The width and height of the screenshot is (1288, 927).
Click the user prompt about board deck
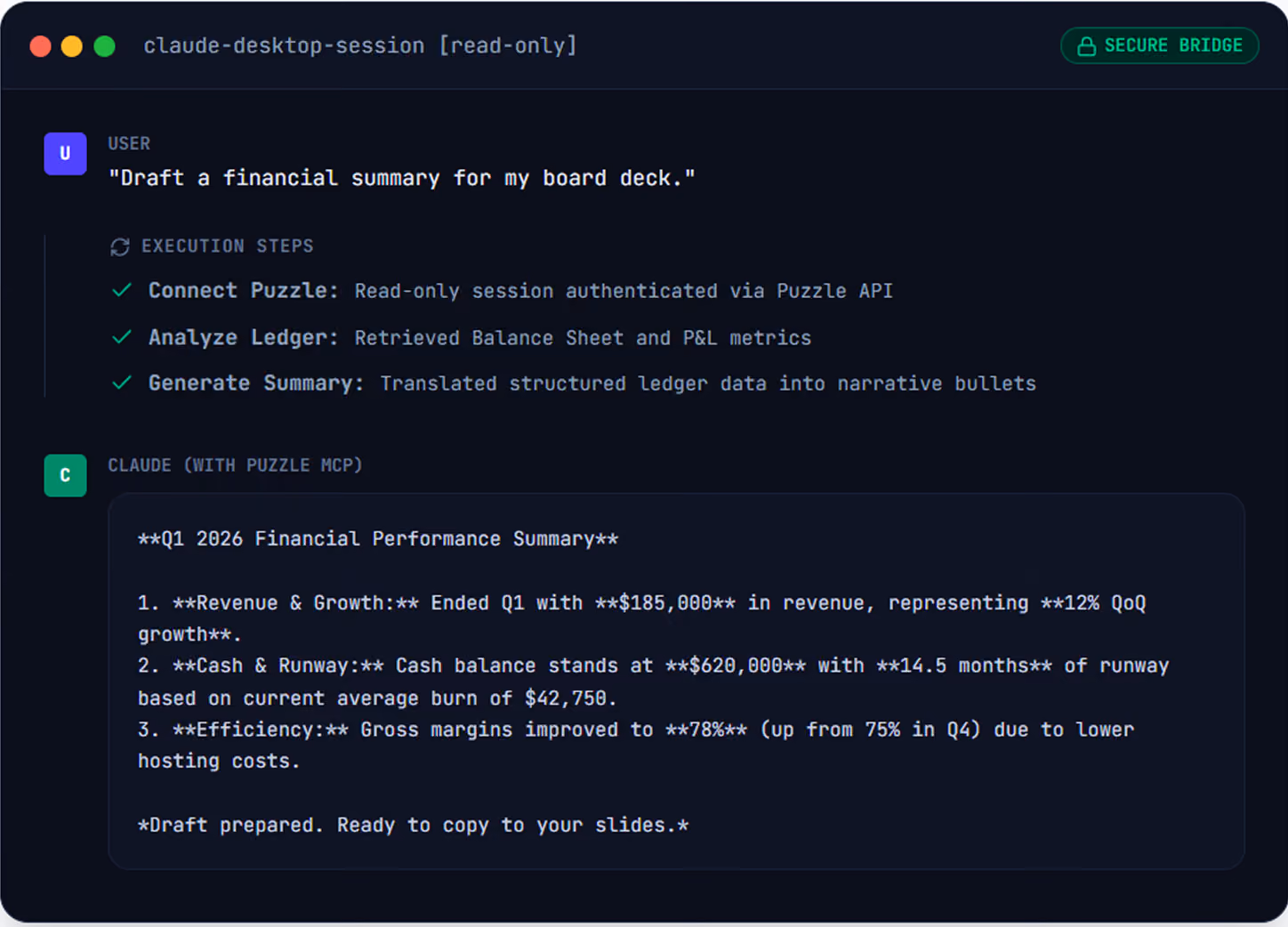[x=401, y=178]
